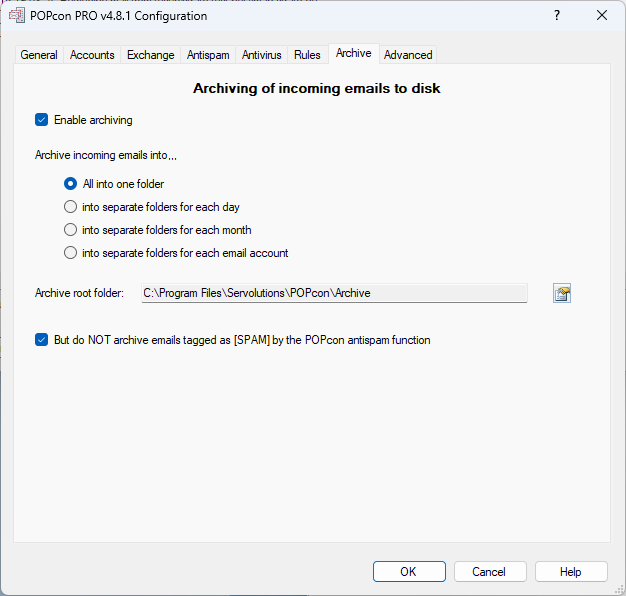Click the Help button
Viewport: 626px width, 596px height.
click(571, 572)
